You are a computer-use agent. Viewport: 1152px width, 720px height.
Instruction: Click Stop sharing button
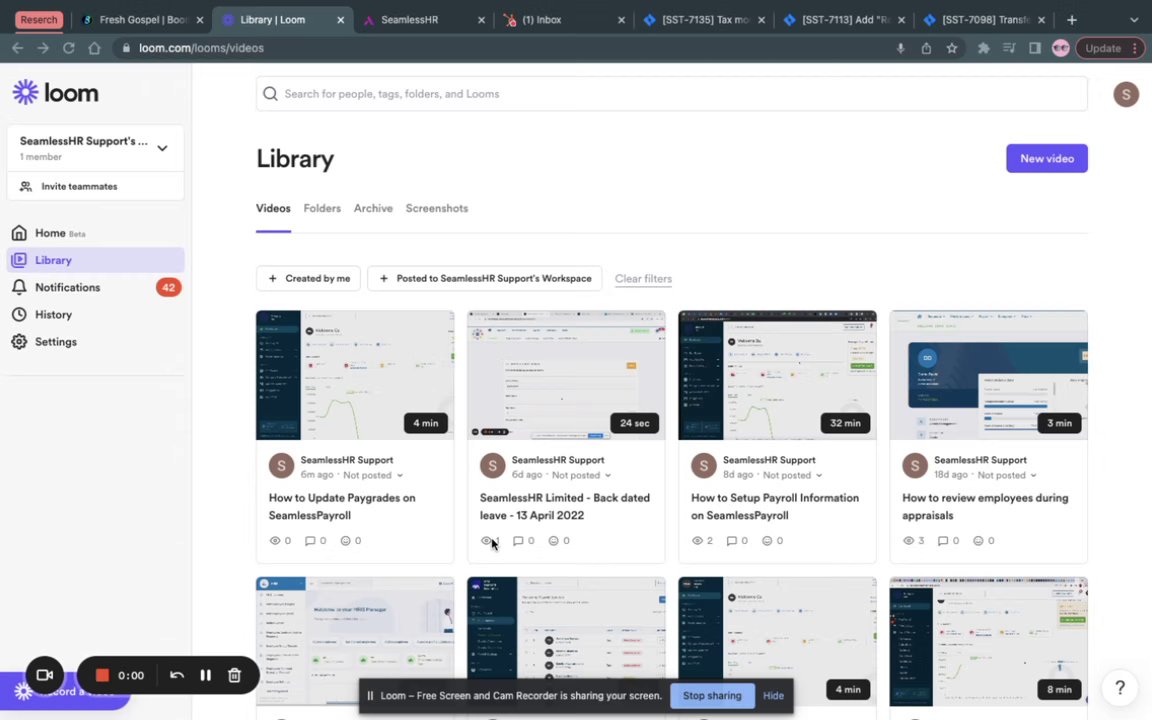coord(712,696)
